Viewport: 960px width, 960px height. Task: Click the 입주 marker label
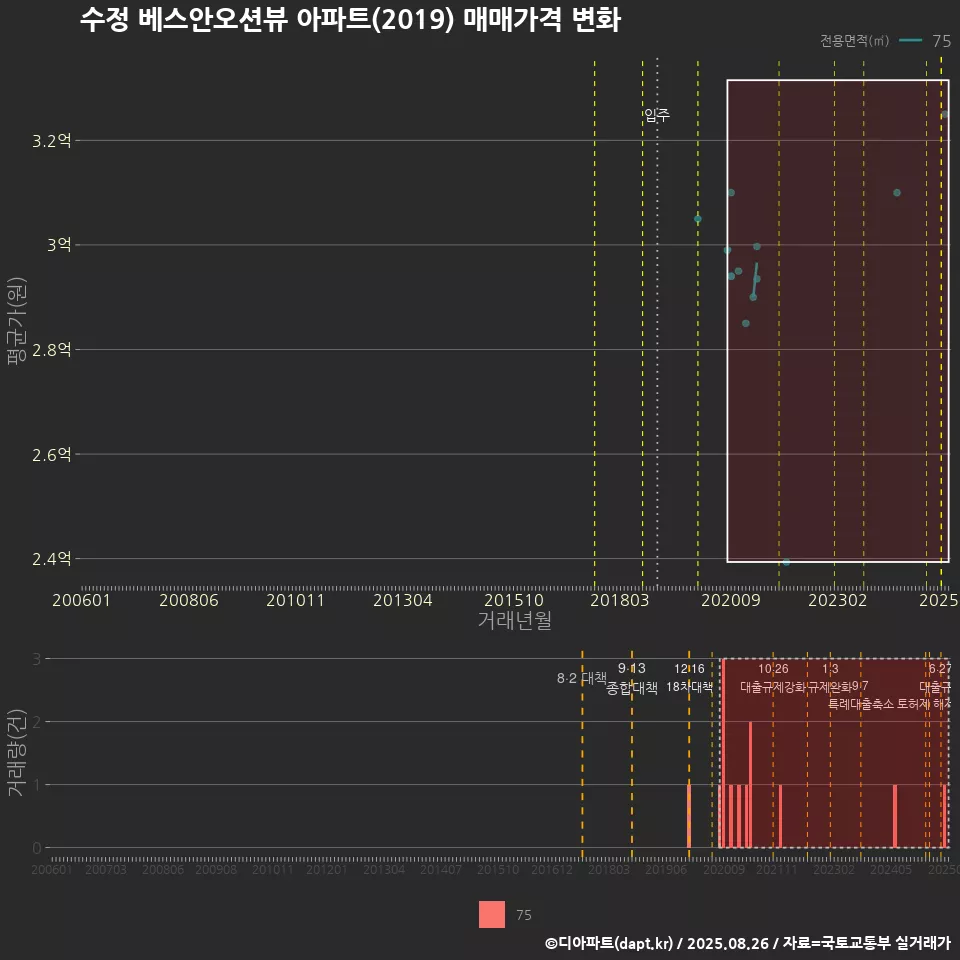pyautogui.click(x=659, y=113)
